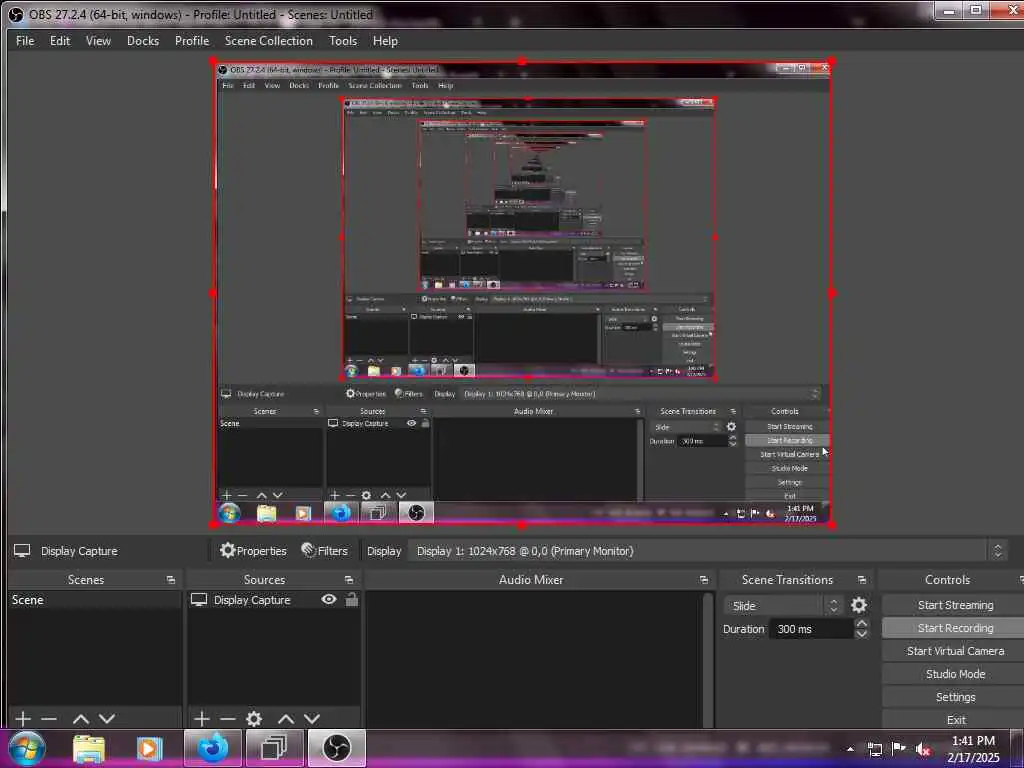Open Action Center flag icon
The image size is (1024, 768).
[899, 749]
